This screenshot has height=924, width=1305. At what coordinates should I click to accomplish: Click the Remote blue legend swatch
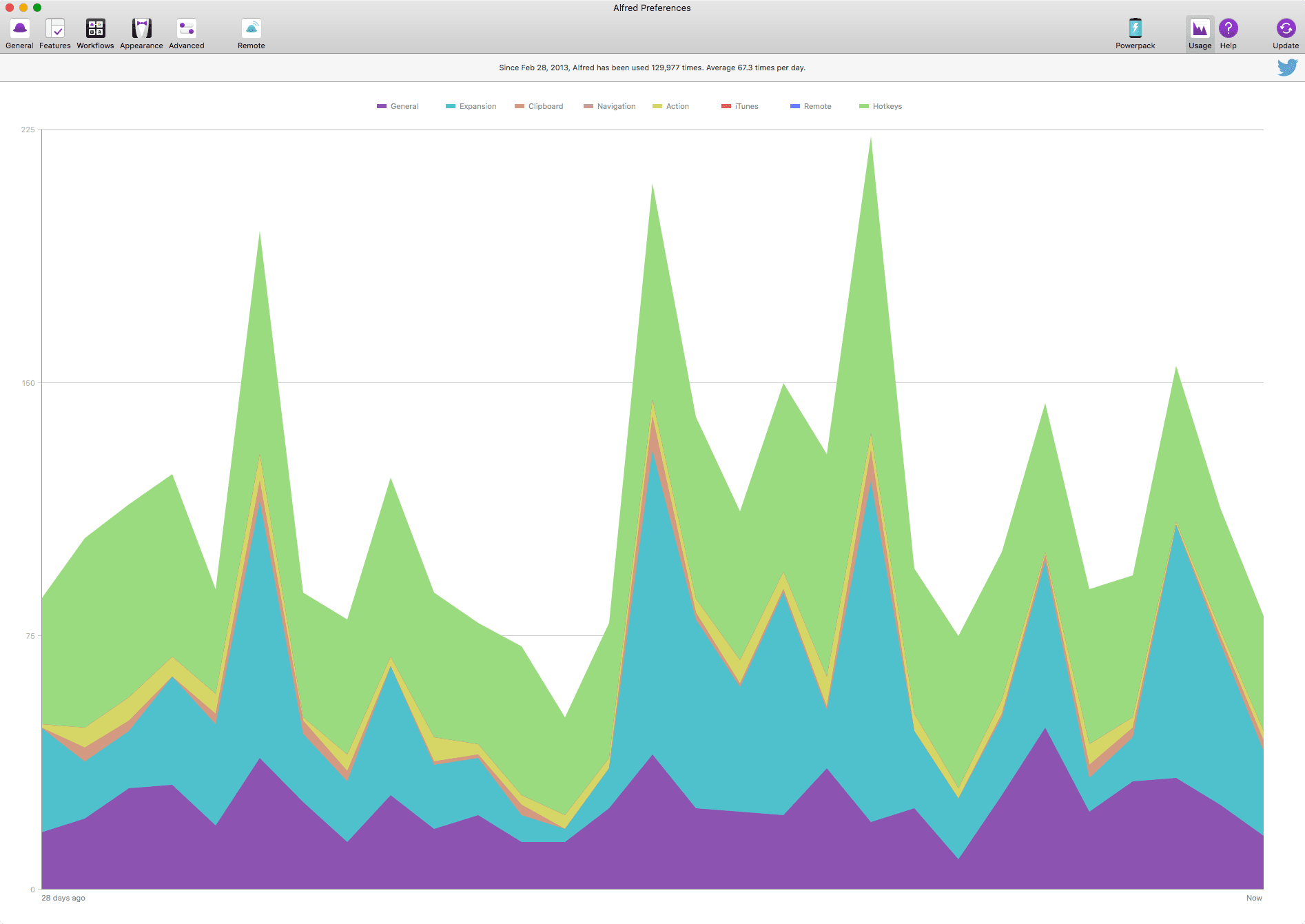[x=795, y=106]
